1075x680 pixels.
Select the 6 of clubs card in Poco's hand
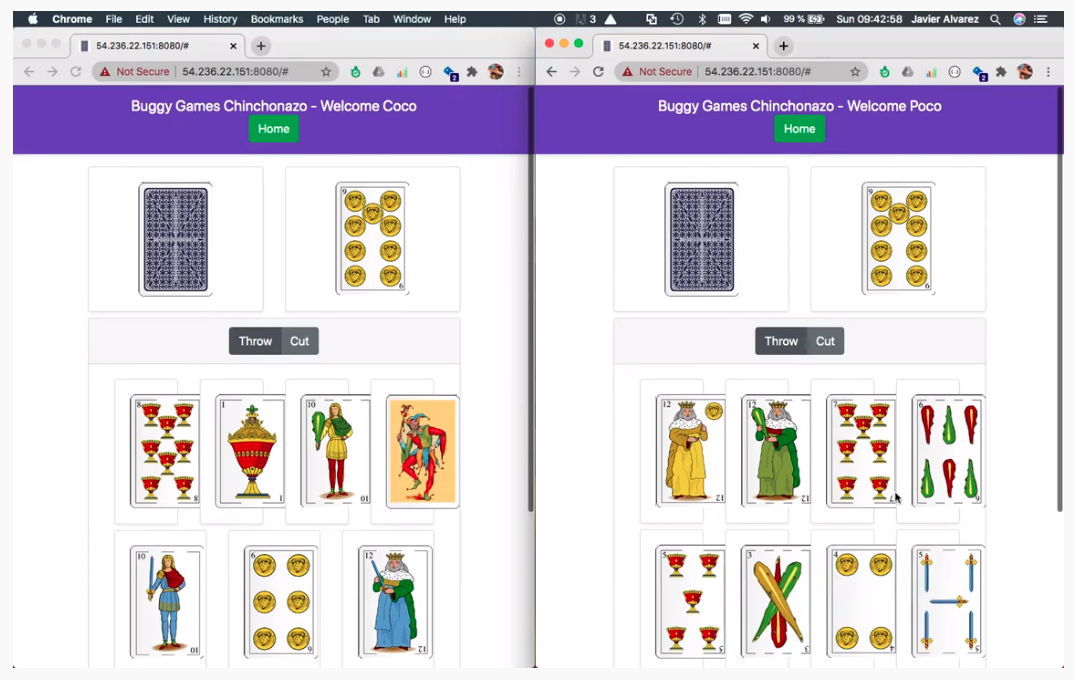[x=948, y=451]
